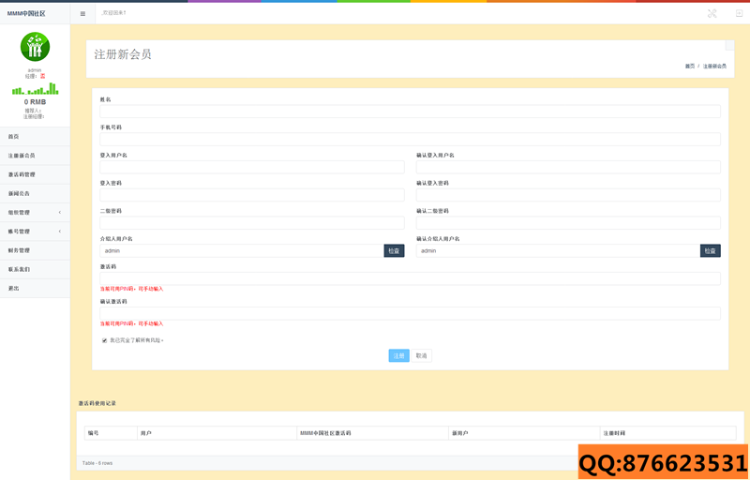The height and width of the screenshot is (480, 750).
Task: Click the 取消 cancel button
Action: pos(421,356)
